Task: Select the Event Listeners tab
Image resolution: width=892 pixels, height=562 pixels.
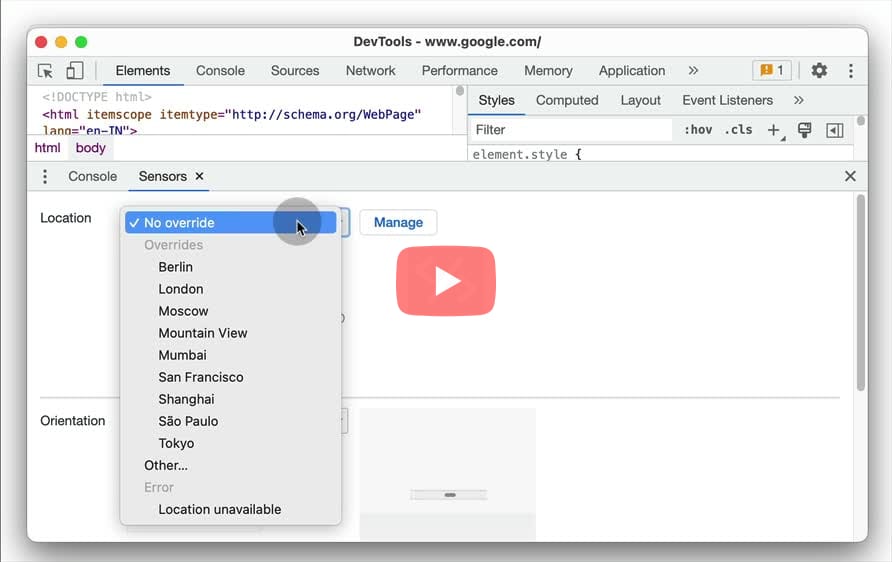Action: click(x=728, y=100)
